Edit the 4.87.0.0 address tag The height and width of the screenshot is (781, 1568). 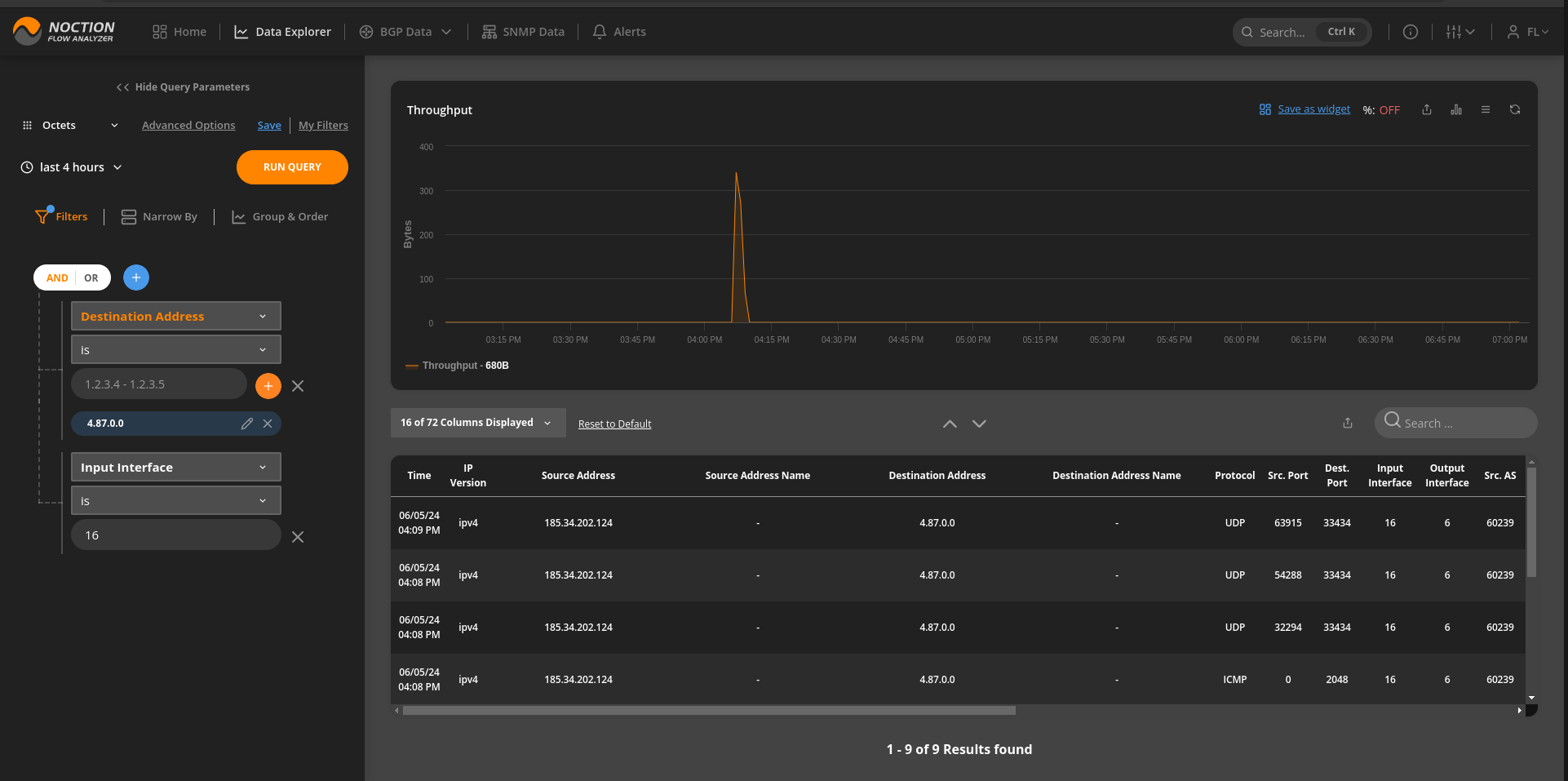pyautogui.click(x=247, y=424)
